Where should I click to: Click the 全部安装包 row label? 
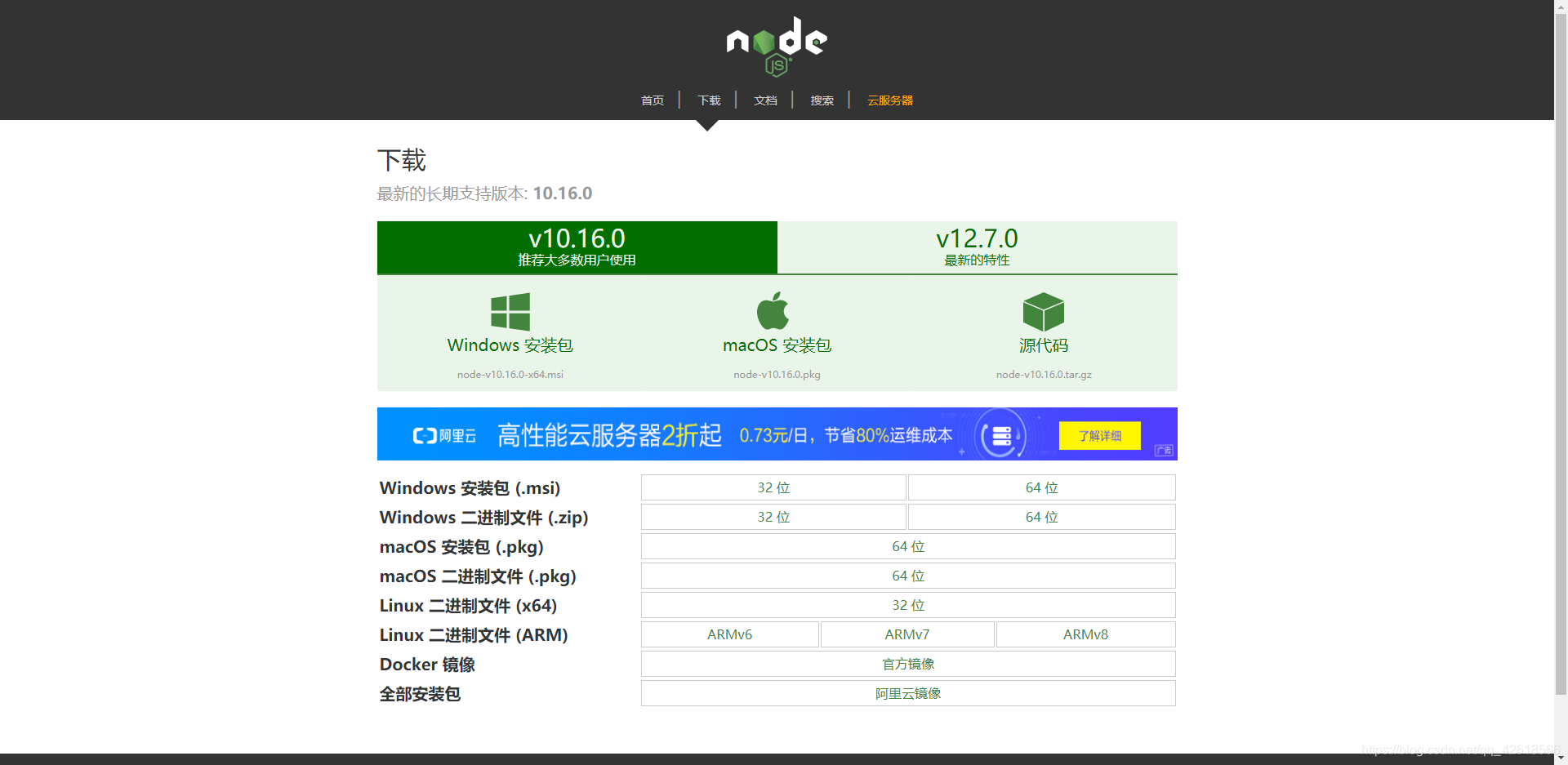click(420, 694)
